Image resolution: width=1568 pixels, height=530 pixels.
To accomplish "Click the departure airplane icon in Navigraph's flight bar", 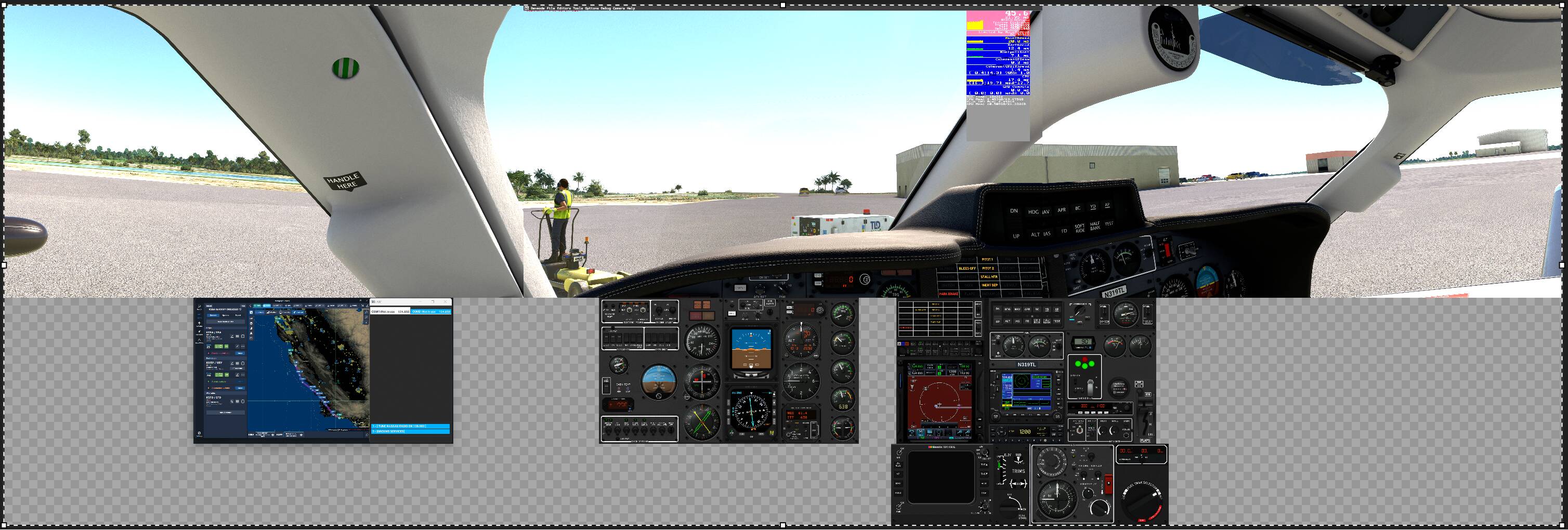I will tap(273, 435).
